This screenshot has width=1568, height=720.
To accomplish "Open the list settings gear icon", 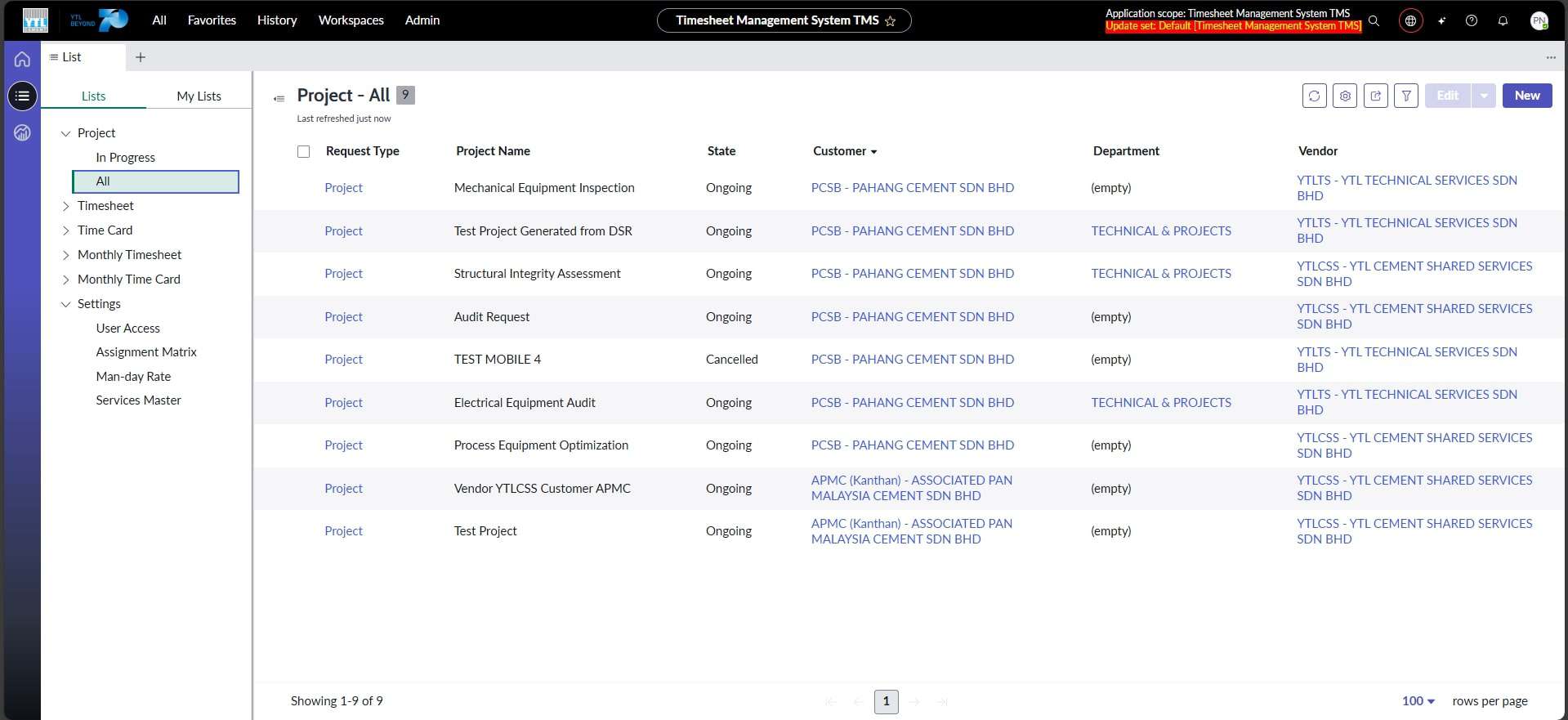I will click(x=1345, y=96).
